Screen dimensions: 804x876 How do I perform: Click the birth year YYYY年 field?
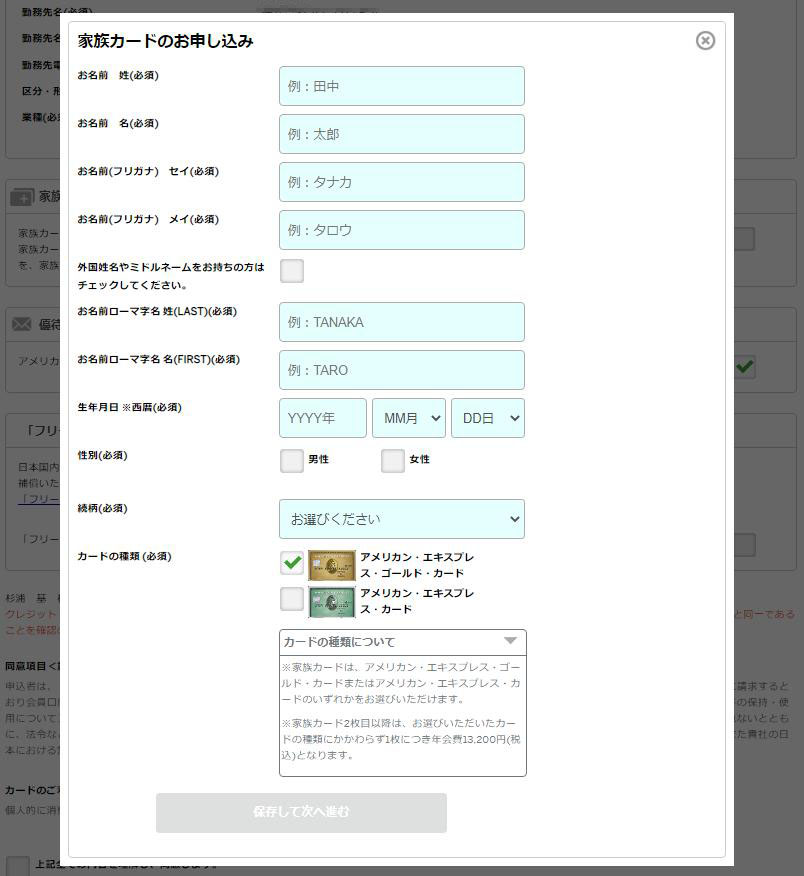(x=323, y=418)
